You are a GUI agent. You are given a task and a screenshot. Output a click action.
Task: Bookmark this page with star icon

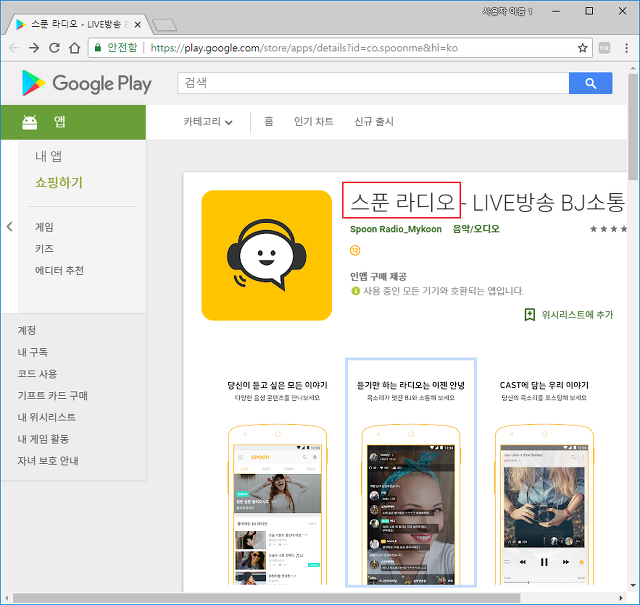tap(582, 48)
